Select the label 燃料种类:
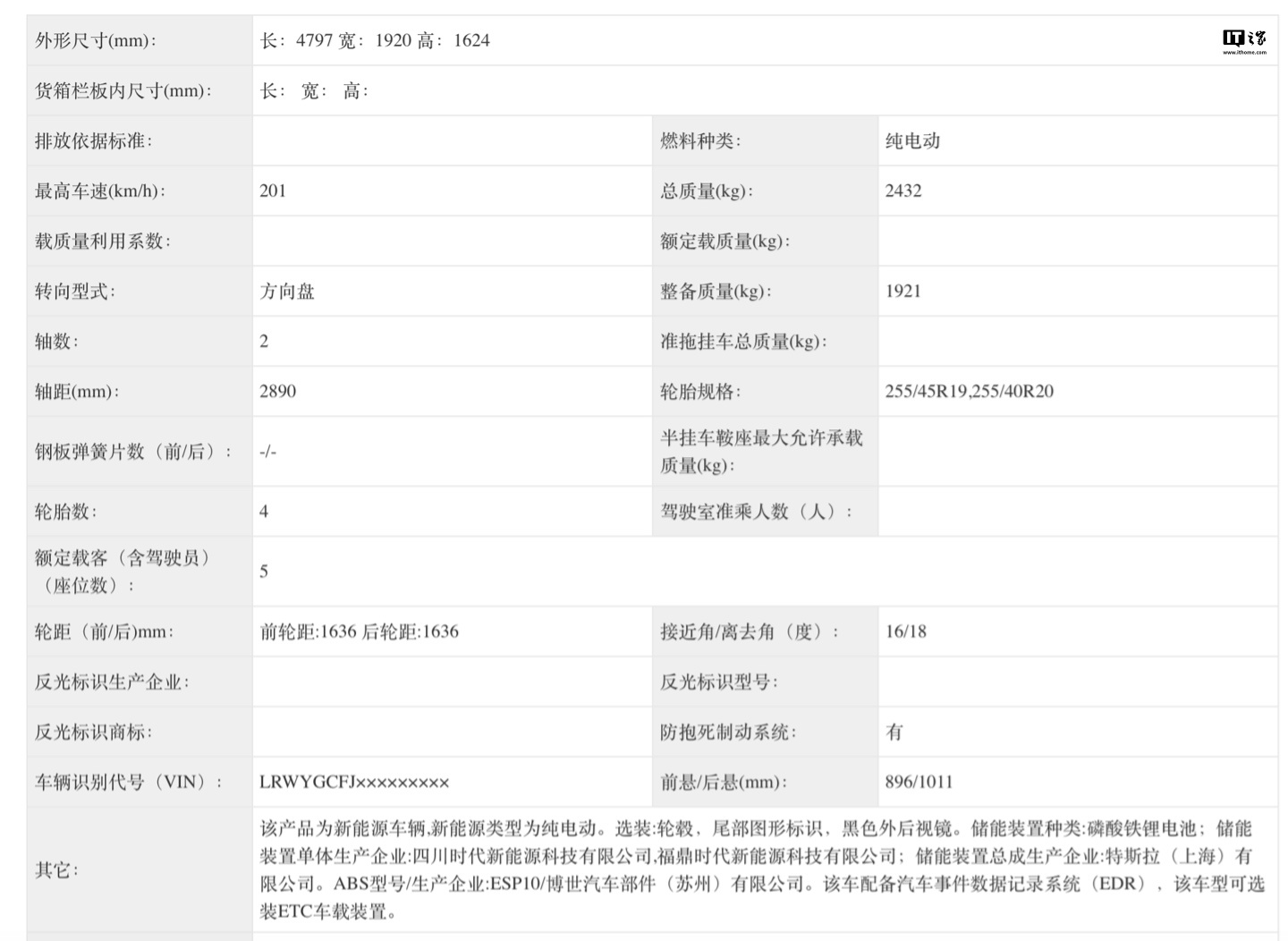 pos(700,140)
